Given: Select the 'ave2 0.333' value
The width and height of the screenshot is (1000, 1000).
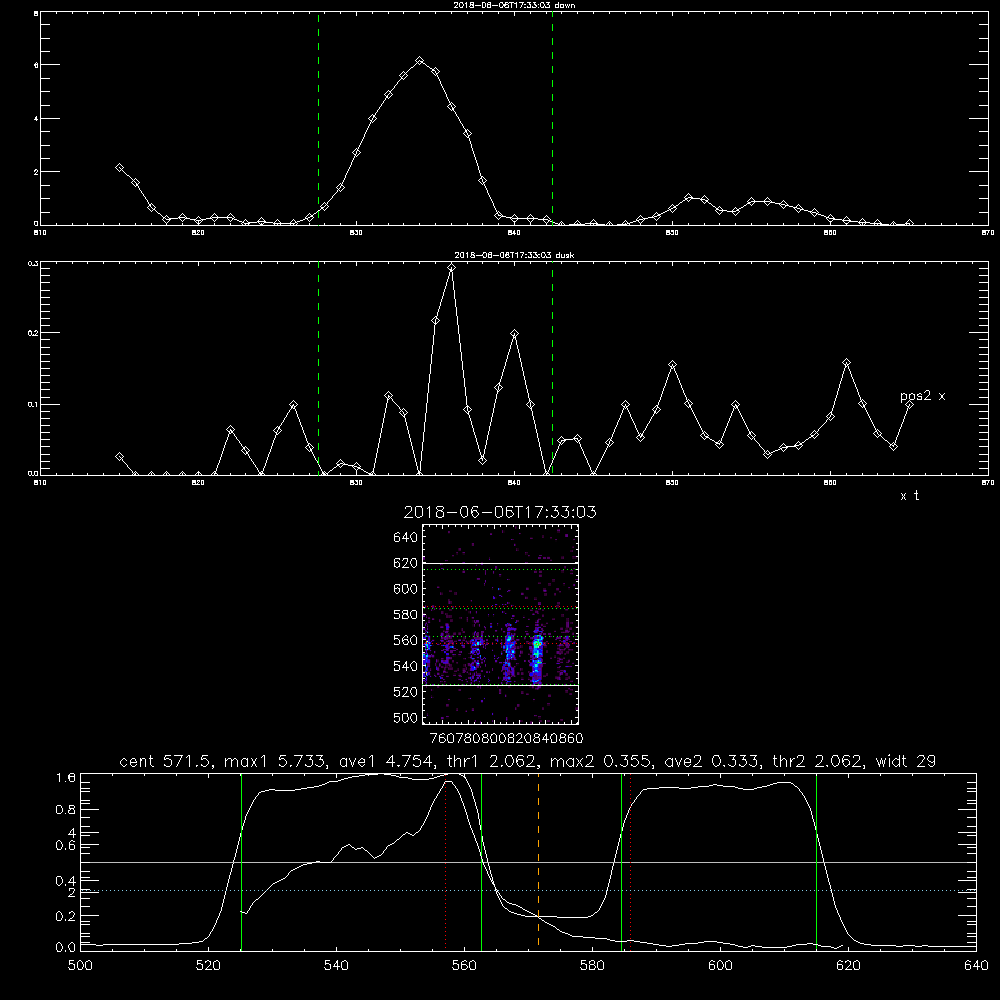Looking at the screenshot, I should (x=711, y=761).
